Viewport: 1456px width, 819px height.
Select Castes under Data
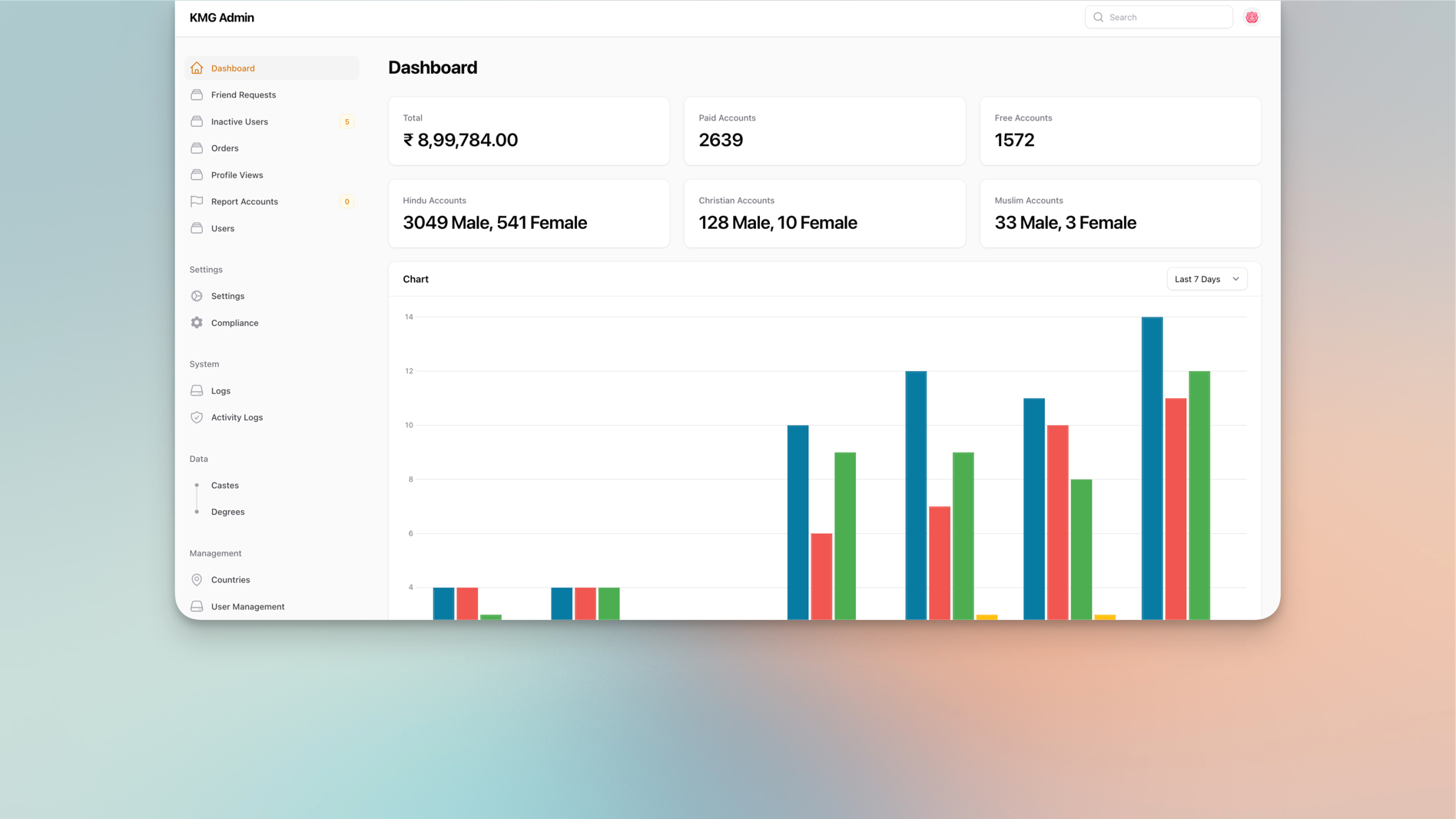coord(224,486)
